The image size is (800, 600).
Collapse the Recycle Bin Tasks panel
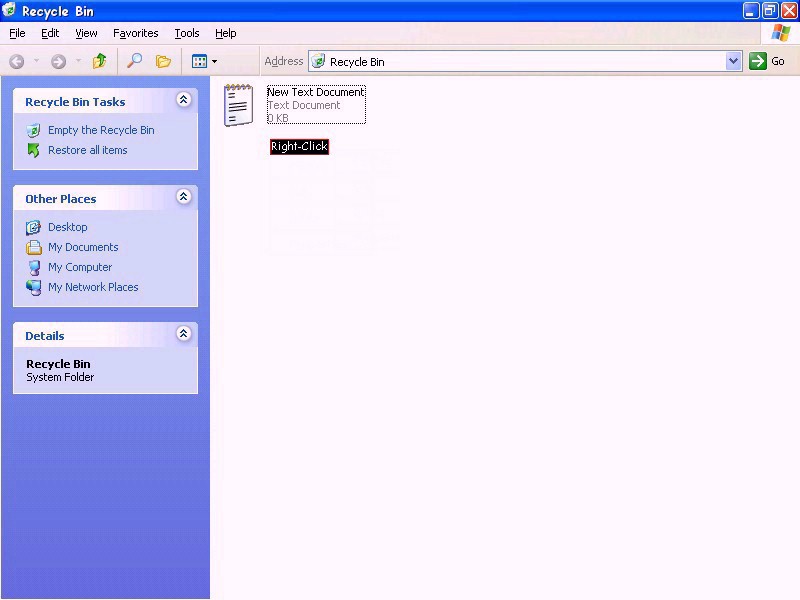click(184, 100)
